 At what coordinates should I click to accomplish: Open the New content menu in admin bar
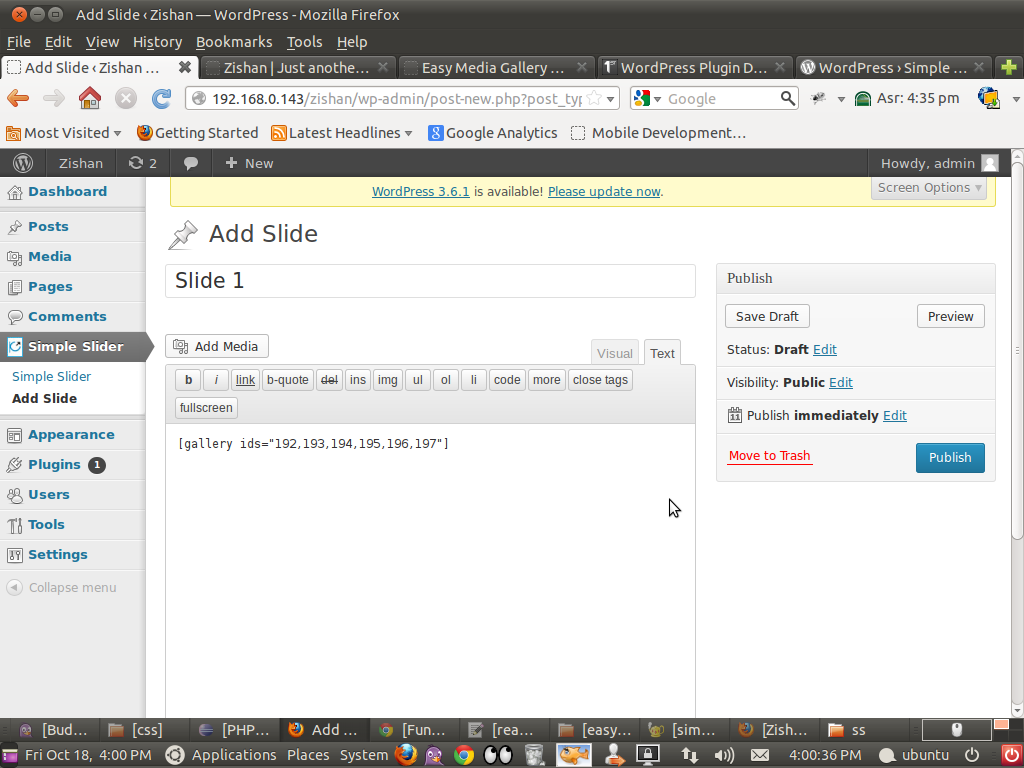coord(249,163)
